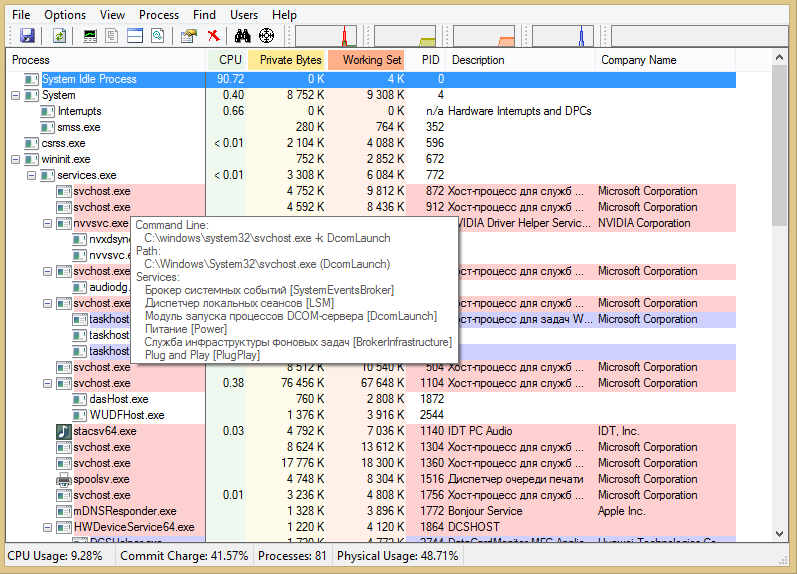The height and width of the screenshot is (574, 797).
Task: Collapse the HWDeviceService64.exe tree node
Action: click(47, 527)
